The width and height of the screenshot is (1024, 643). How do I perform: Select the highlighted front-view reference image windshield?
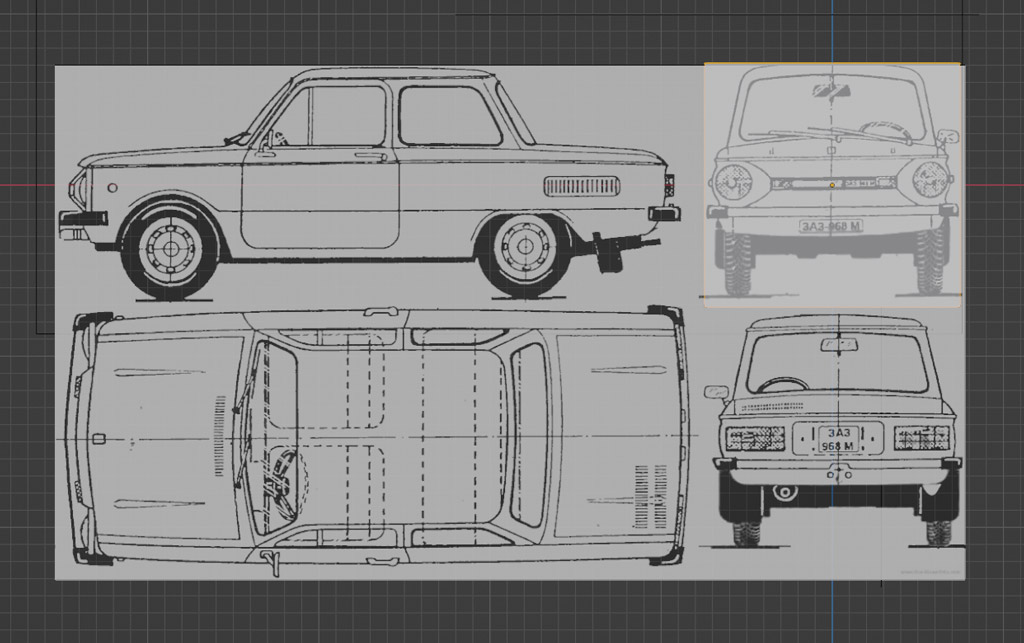(x=832, y=110)
